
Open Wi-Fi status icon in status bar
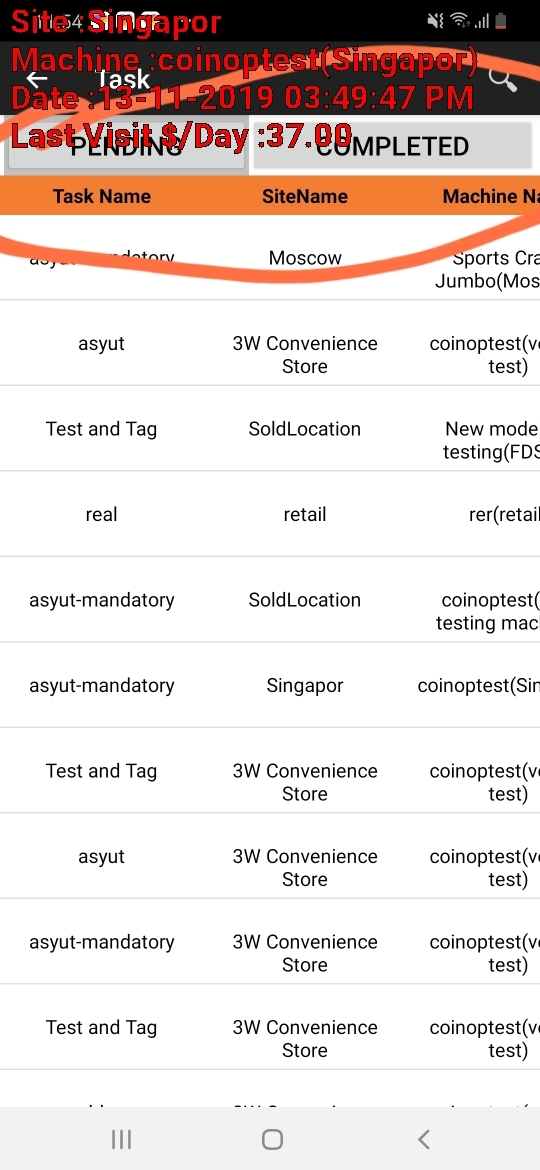[x=459, y=21]
